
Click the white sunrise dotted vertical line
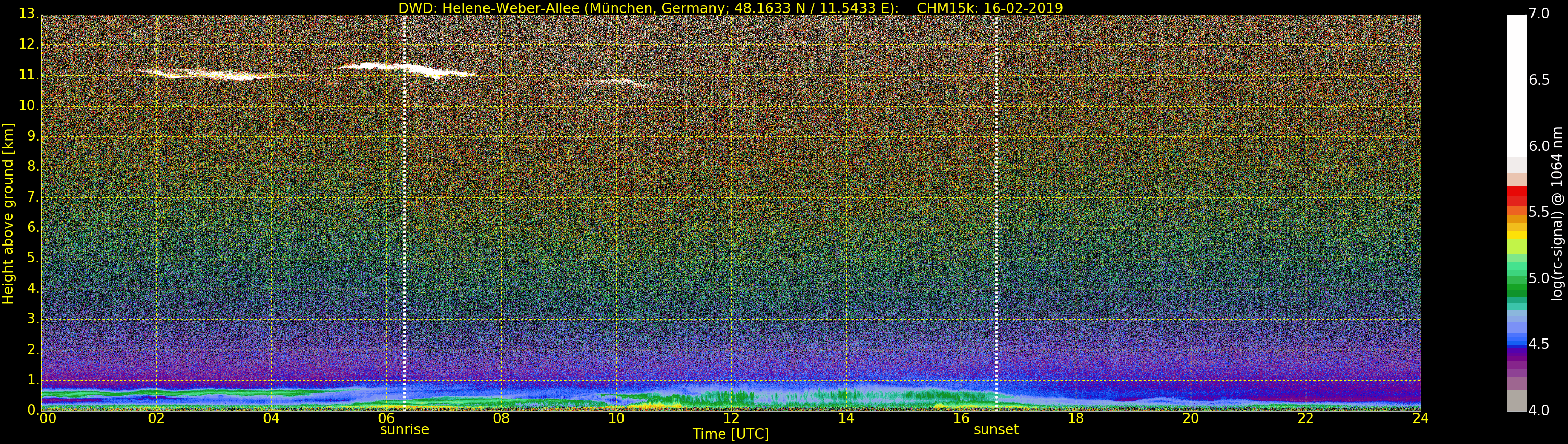tap(404, 213)
